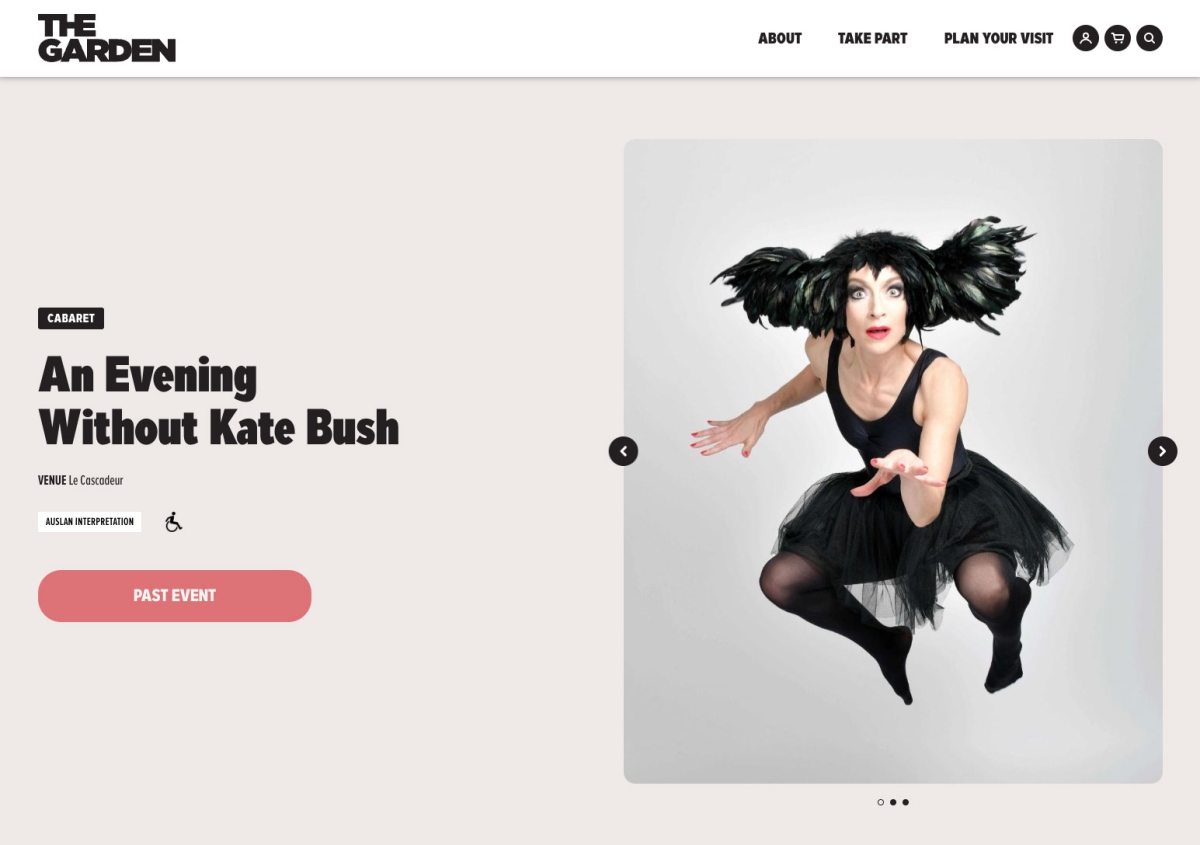Open the Plan Your Visit menu
Image resolution: width=1200 pixels, height=845 pixels.
click(998, 39)
